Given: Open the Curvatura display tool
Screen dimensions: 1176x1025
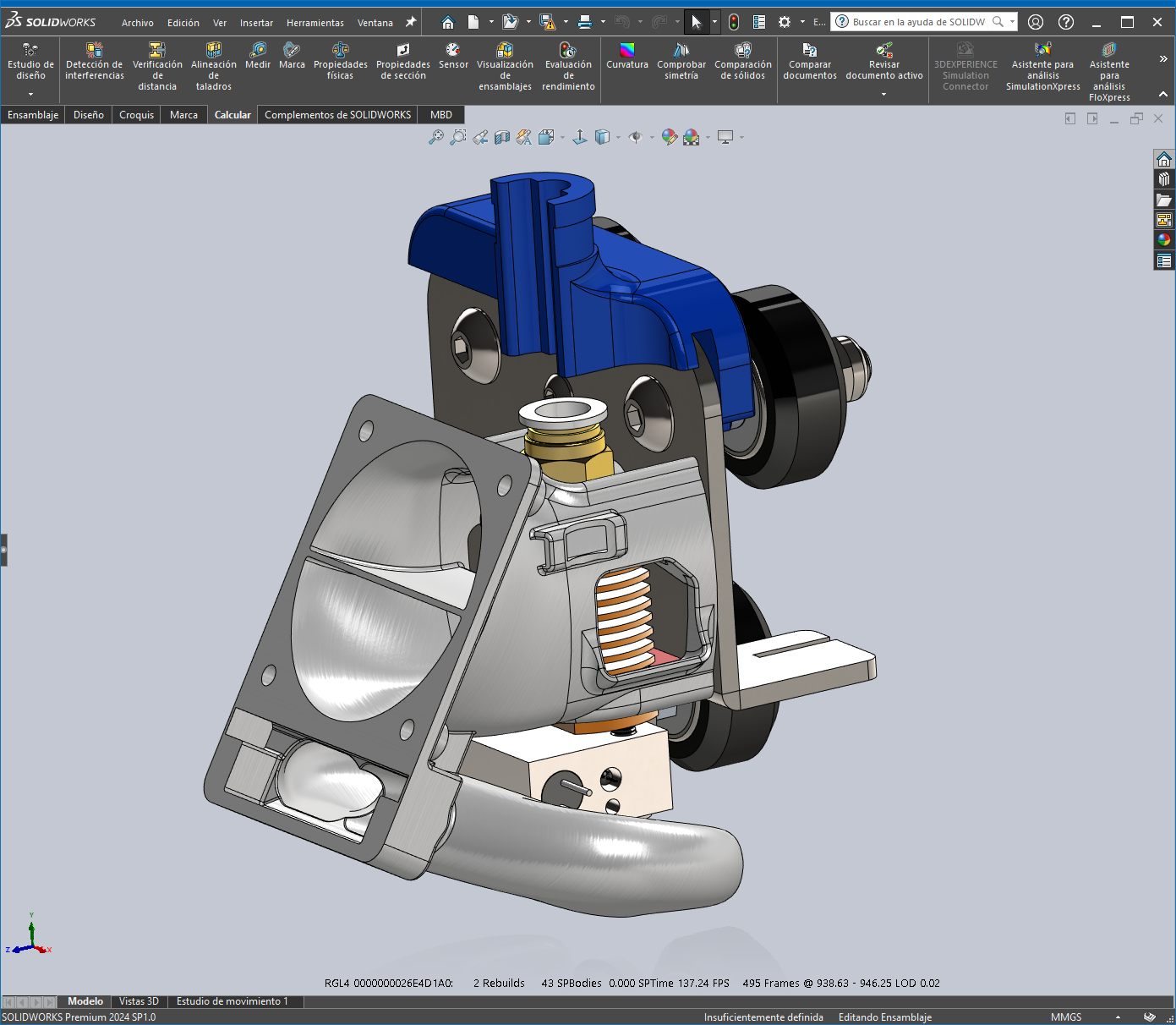Looking at the screenshot, I should (627, 56).
